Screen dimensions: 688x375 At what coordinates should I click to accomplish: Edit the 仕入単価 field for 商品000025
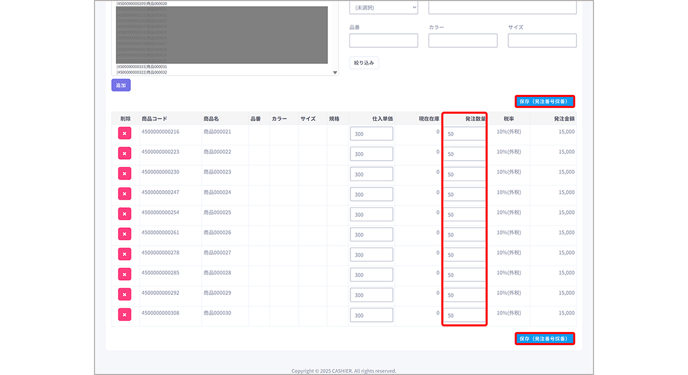click(x=371, y=214)
